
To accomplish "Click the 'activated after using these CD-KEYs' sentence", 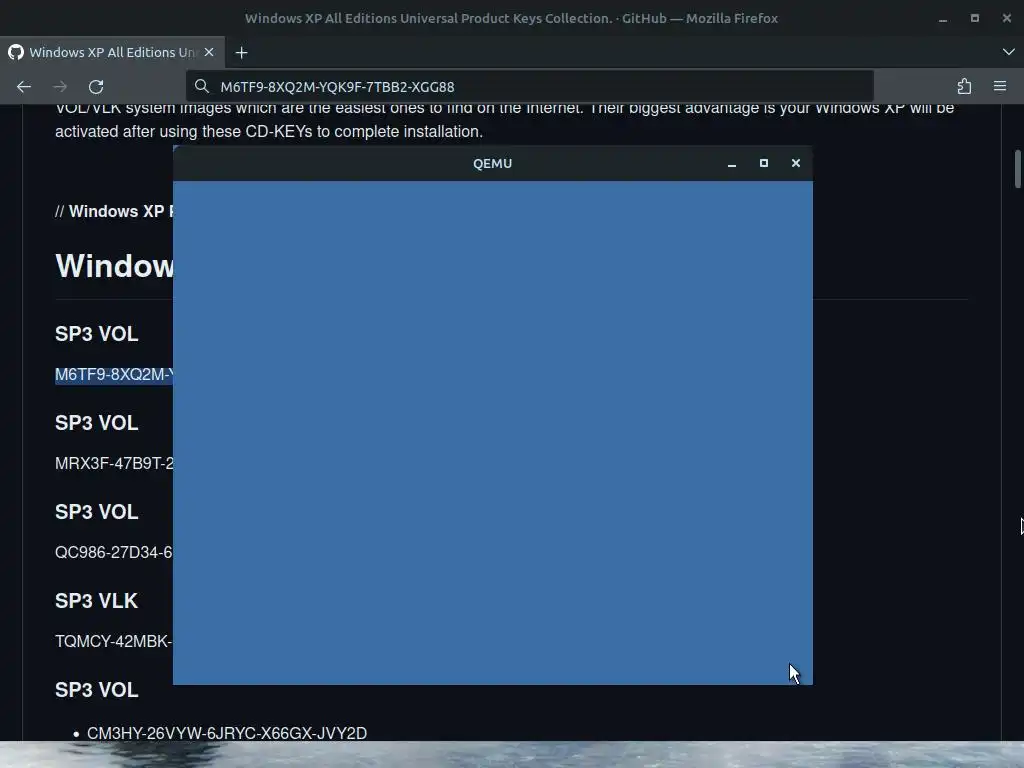I will click(269, 131).
